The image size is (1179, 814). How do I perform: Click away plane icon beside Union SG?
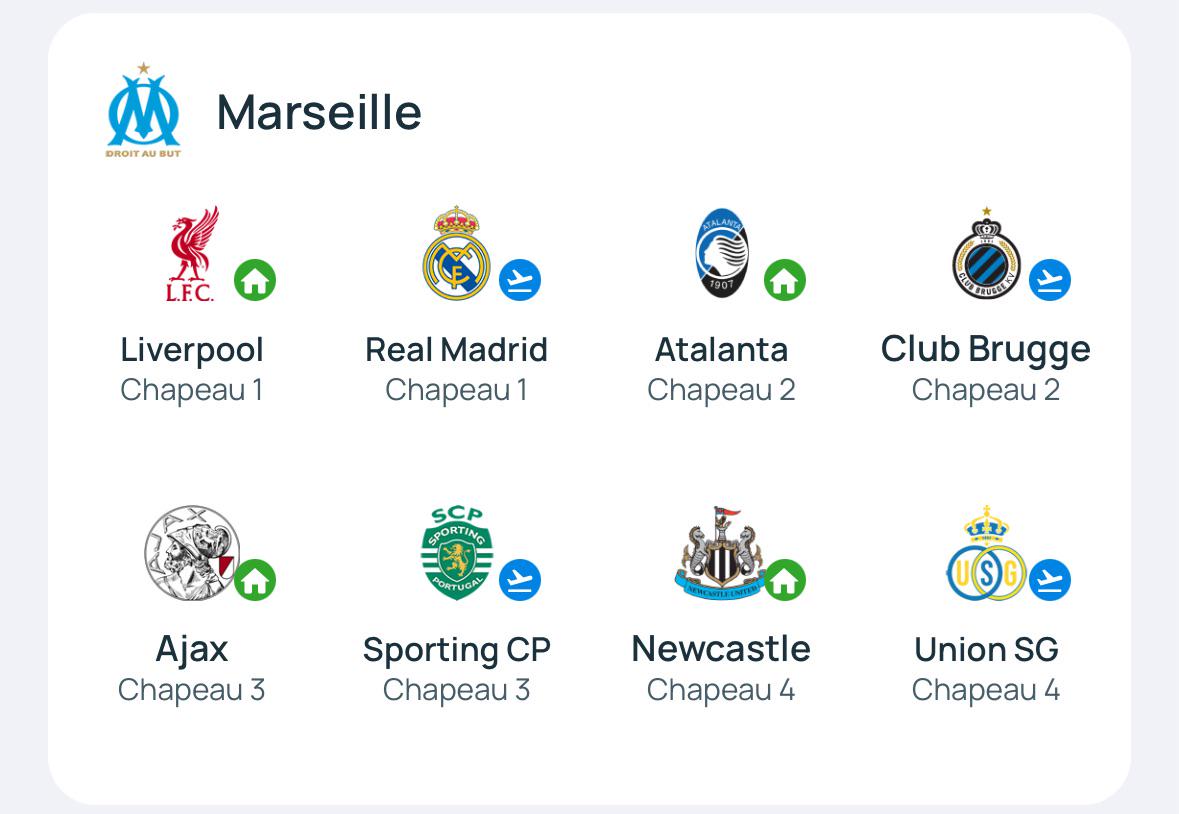[x=1050, y=579]
